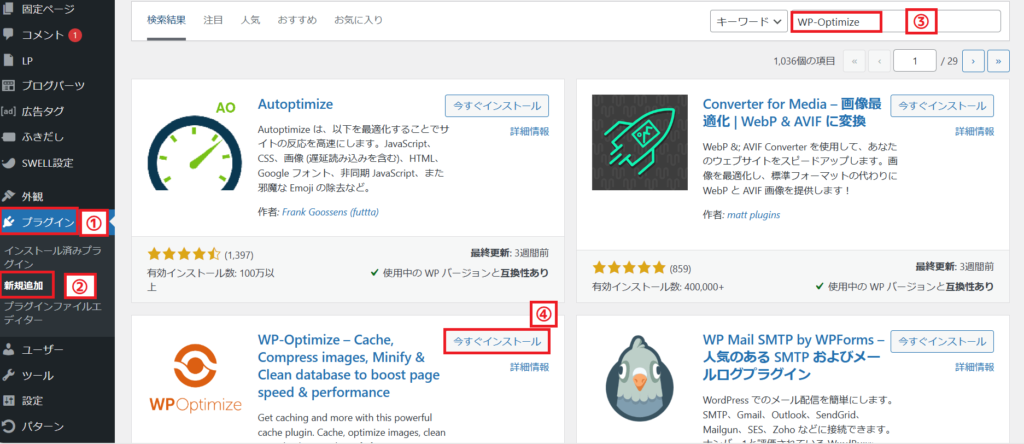Open 詳細情報 for WP-Optimize
1024x444 pixels.
pyautogui.click(x=530, y=367)
